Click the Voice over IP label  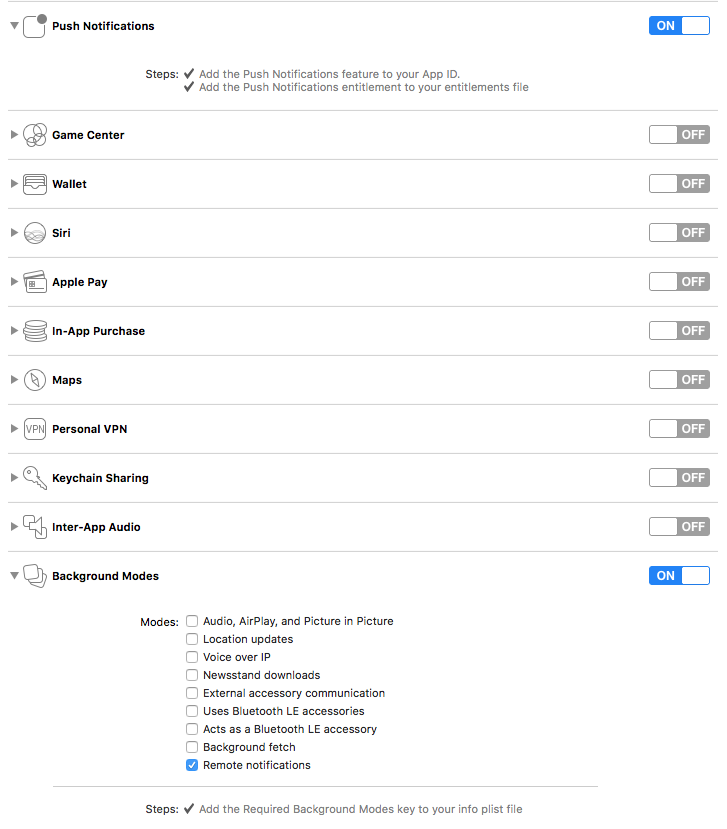pyautogui.click(x=236, y=657)
